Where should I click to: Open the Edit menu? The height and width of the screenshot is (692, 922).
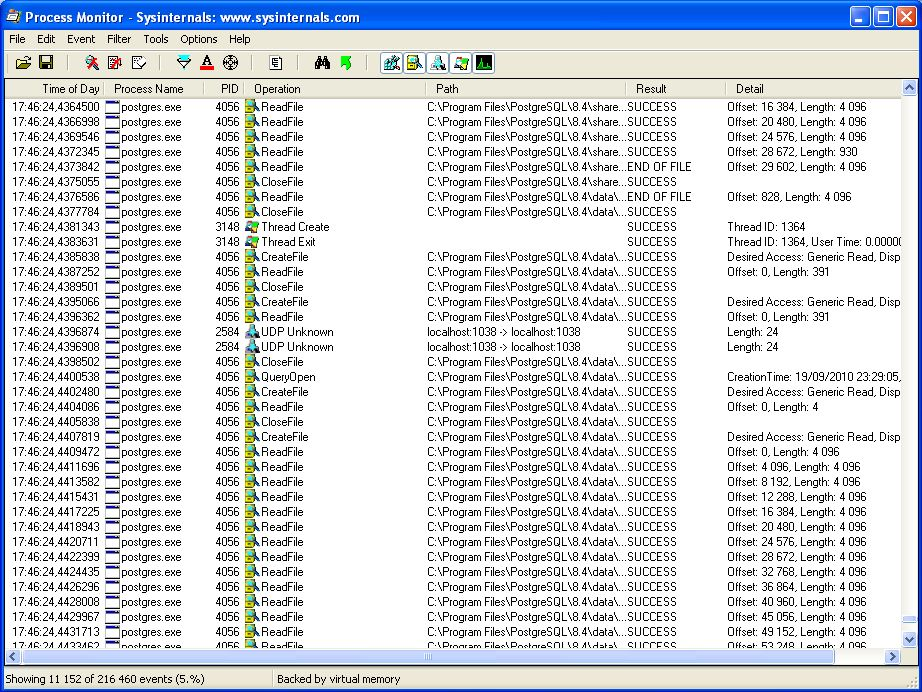[46, 39]
